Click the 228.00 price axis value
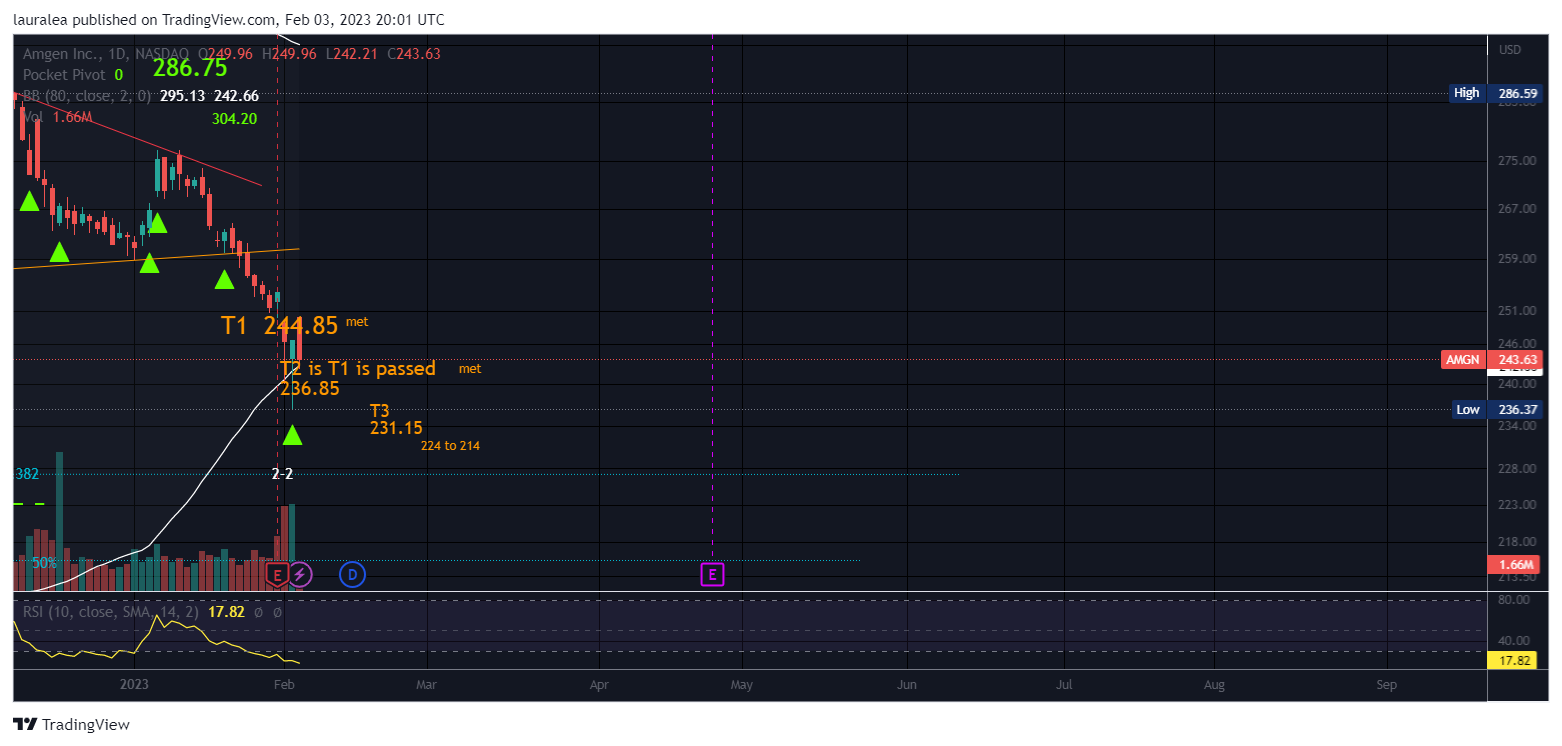1562x746 pixels. [1516, 469]
